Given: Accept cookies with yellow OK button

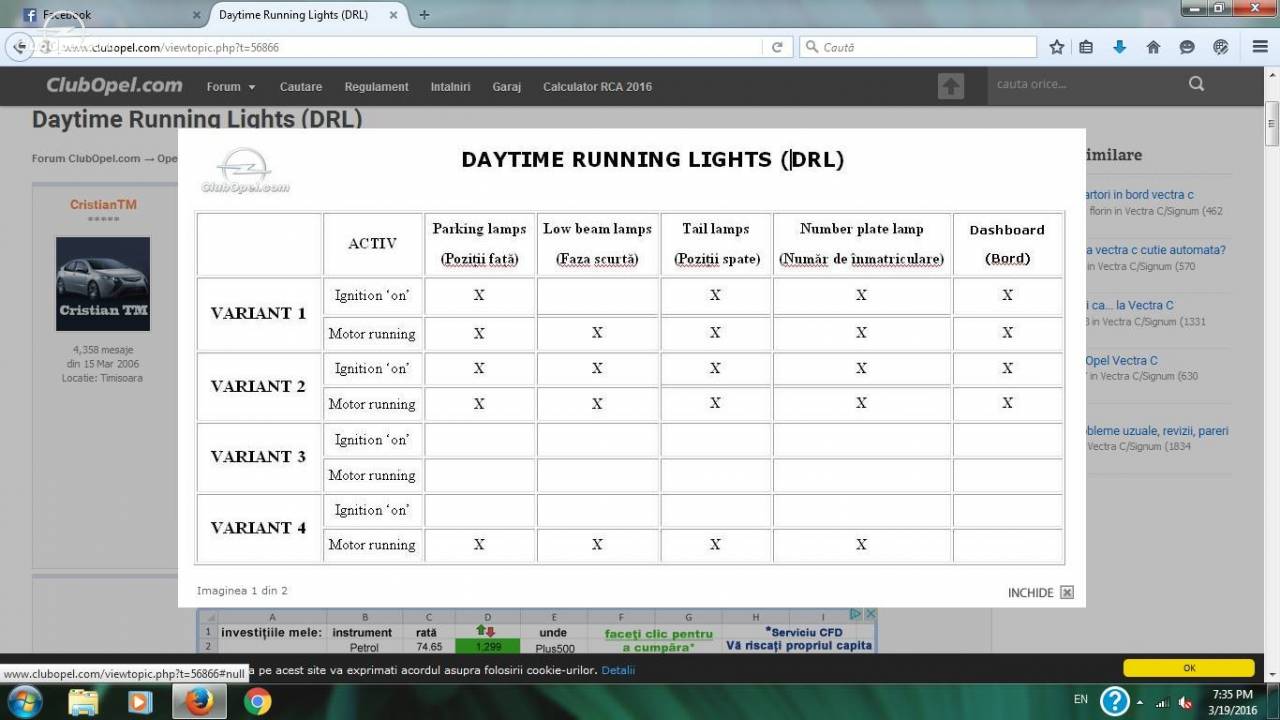Looking at the screenshot, I should click(1189, 668).
